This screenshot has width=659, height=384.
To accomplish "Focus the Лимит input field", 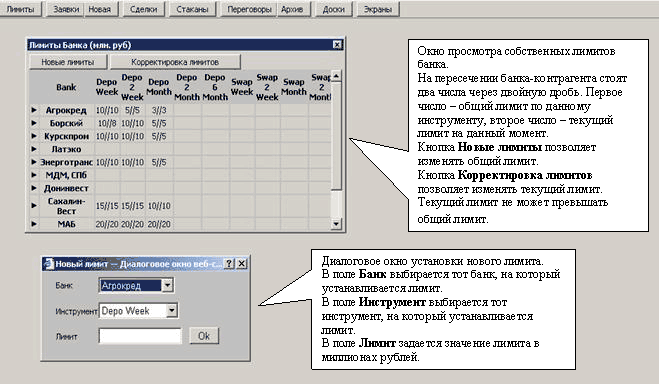I will pos(140,336).
